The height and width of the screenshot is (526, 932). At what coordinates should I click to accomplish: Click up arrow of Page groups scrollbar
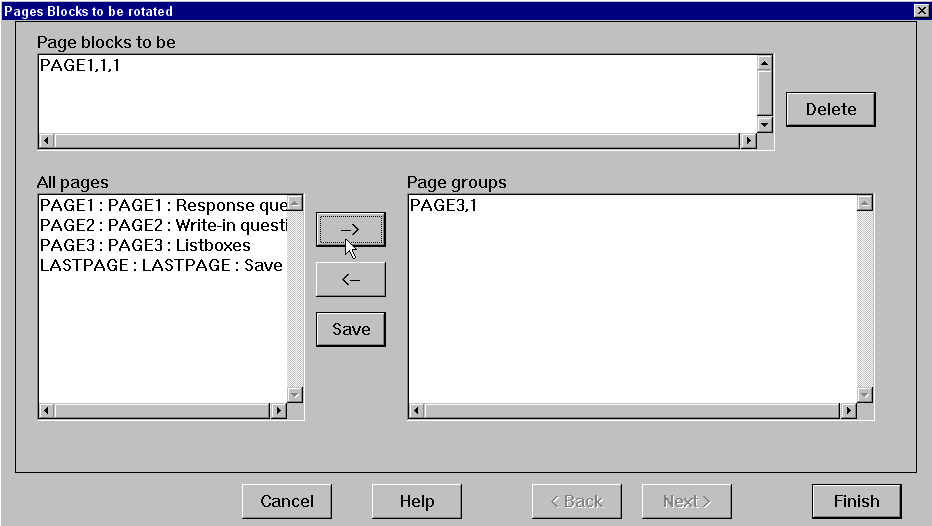pos(865,203)
